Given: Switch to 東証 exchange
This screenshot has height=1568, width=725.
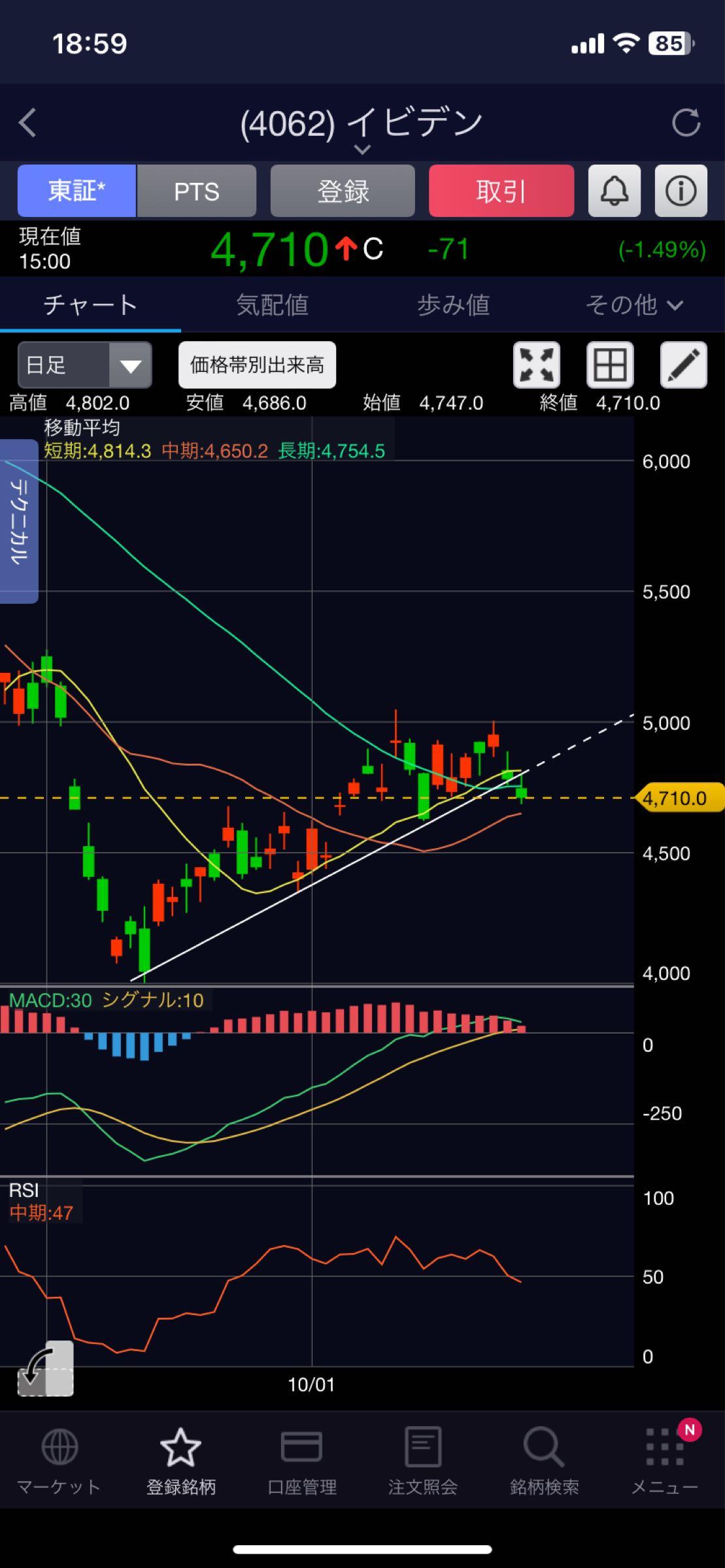Looking at the screenshot, I should point(76,191).
